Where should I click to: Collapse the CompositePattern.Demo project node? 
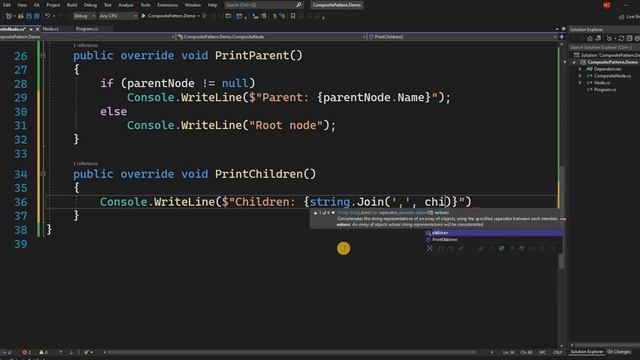[x=574, y=62]
